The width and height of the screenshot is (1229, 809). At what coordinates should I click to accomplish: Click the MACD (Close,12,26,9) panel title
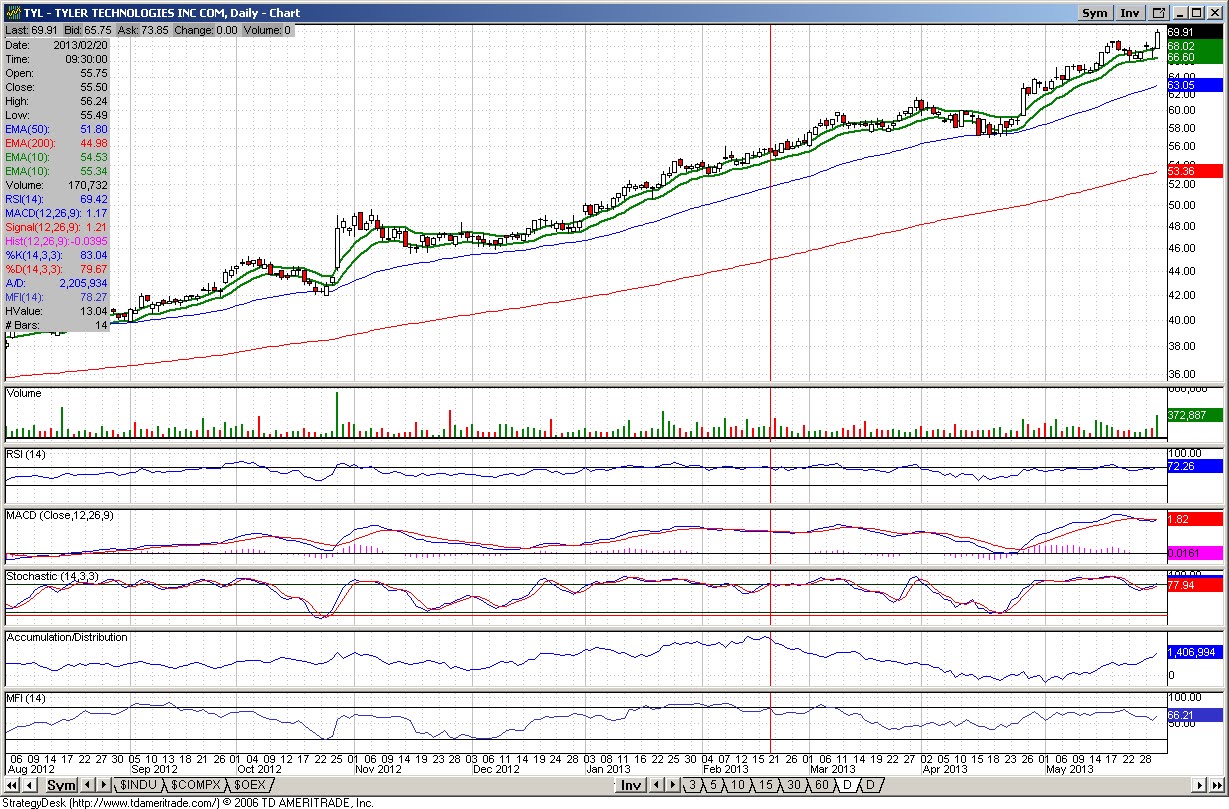click(60, 515)
